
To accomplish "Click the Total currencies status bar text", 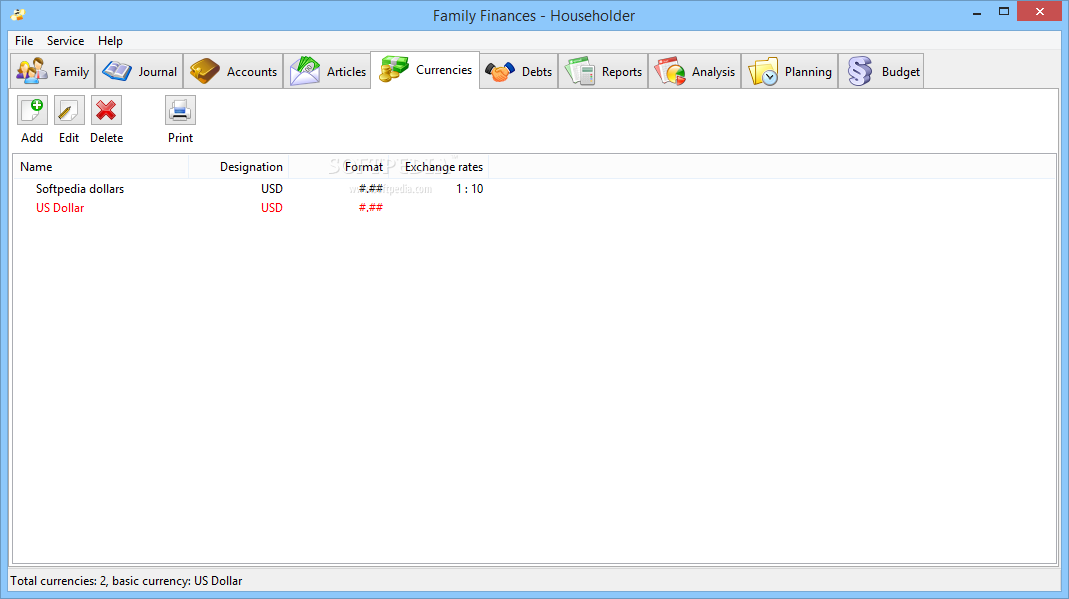I will click(126, 581).
